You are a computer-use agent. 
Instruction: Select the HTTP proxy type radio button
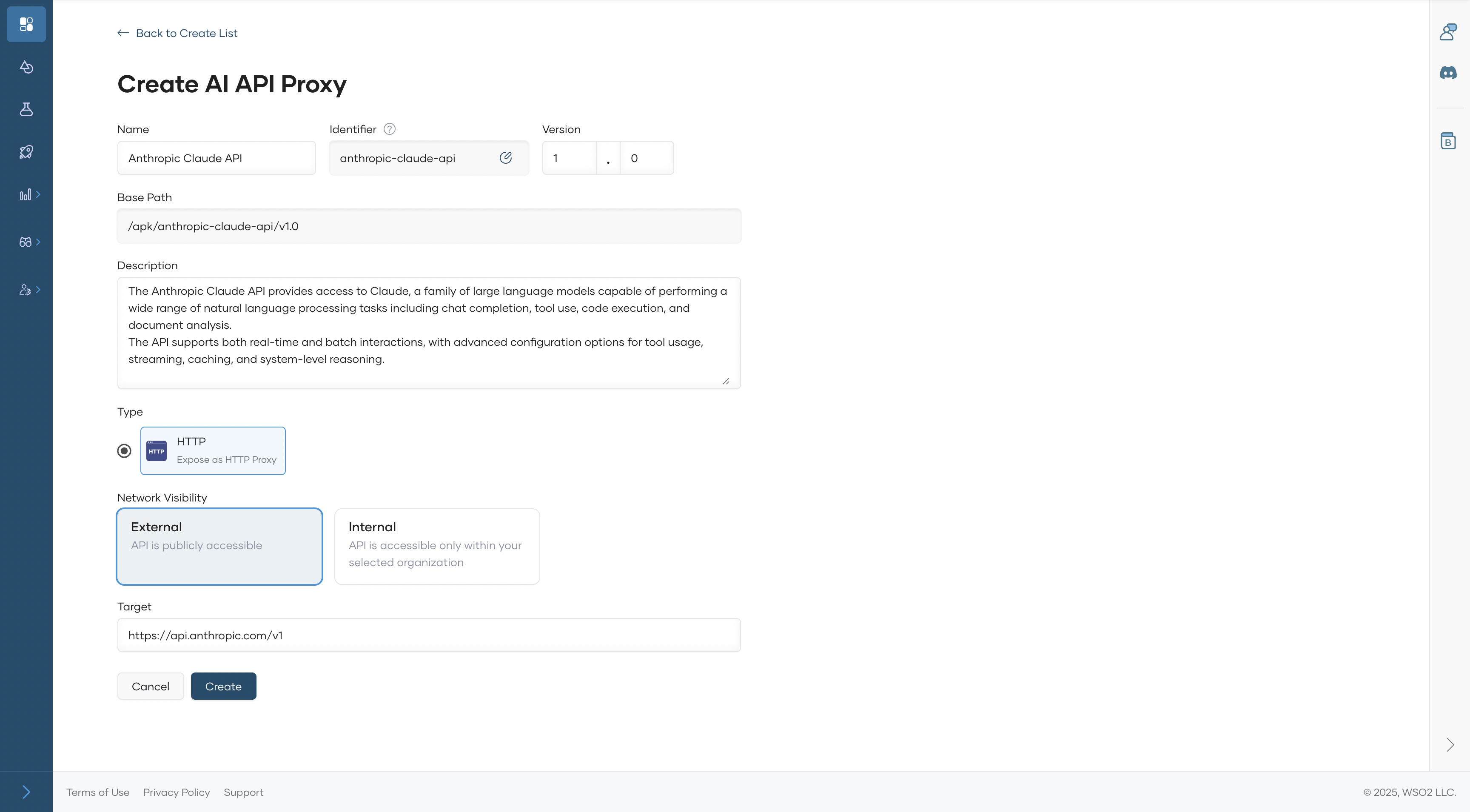[124, 450]
